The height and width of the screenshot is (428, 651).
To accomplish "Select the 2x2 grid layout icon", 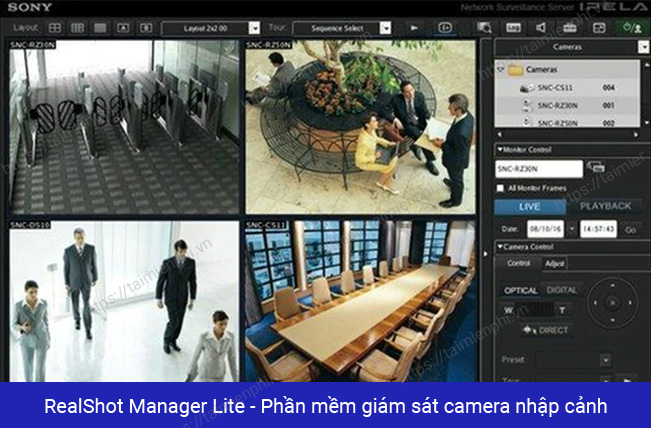I will (55, 28).
